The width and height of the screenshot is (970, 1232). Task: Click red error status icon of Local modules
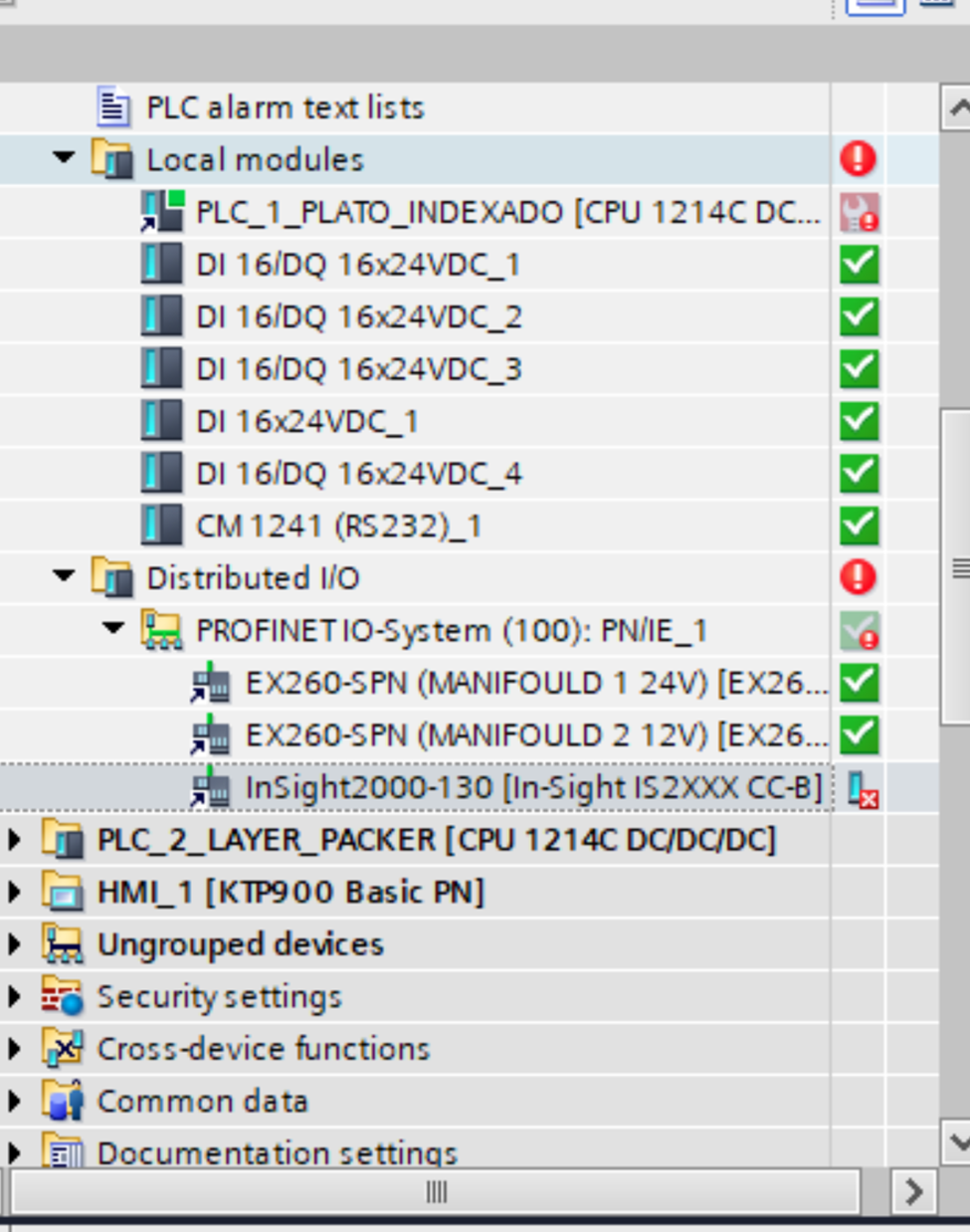[x=858, y=158]
